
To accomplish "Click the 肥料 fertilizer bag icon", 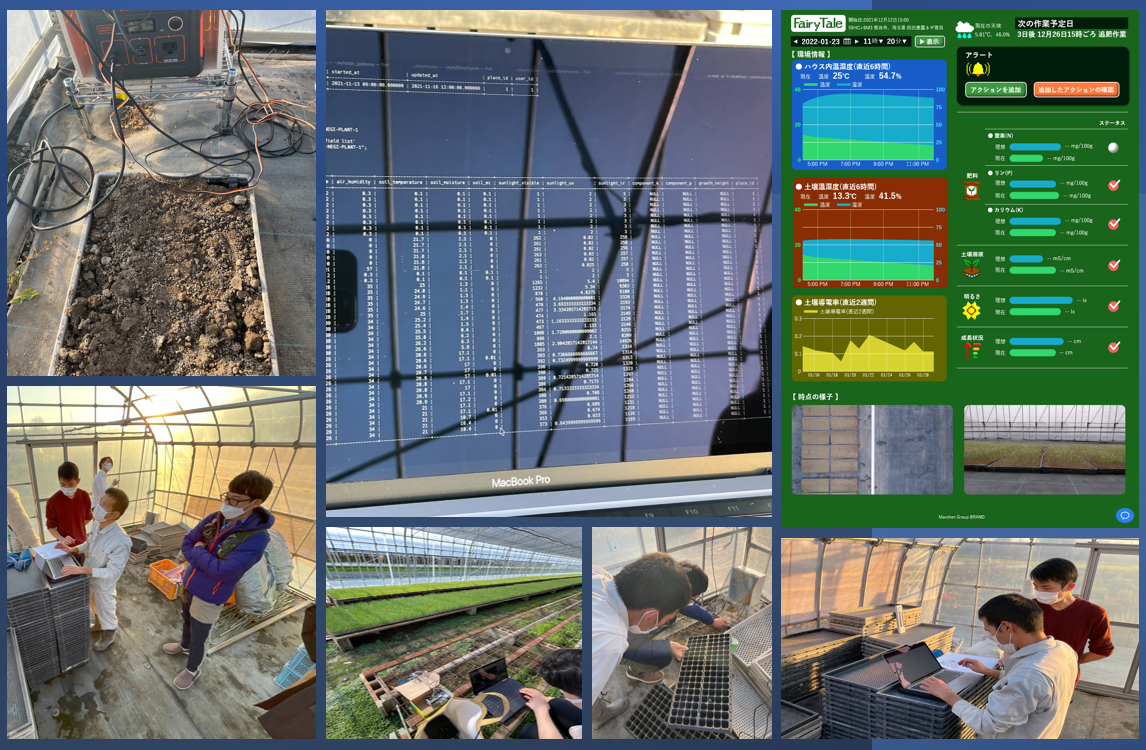I will click(971, 190).
